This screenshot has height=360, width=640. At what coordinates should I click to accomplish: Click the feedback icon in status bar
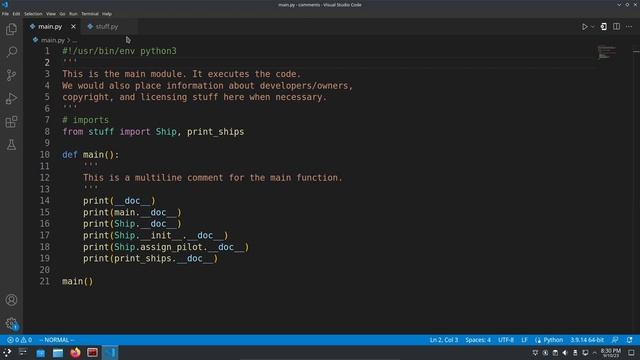coord(615,340)
